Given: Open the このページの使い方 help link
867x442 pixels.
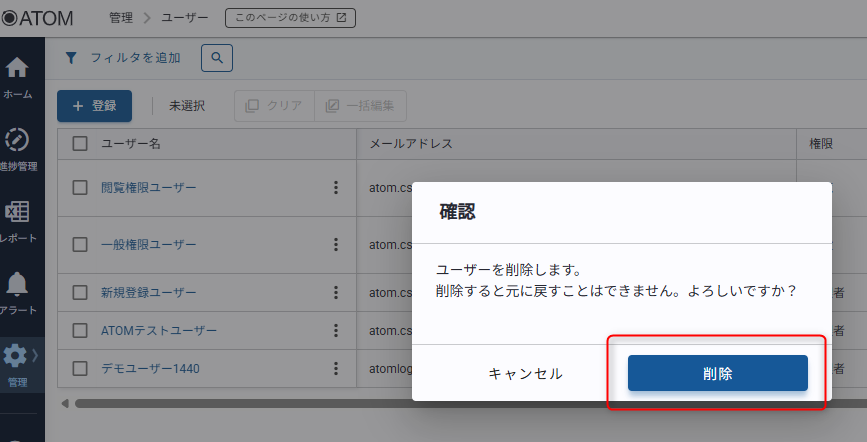Looking at the screenshot, I should click(290, 18).
